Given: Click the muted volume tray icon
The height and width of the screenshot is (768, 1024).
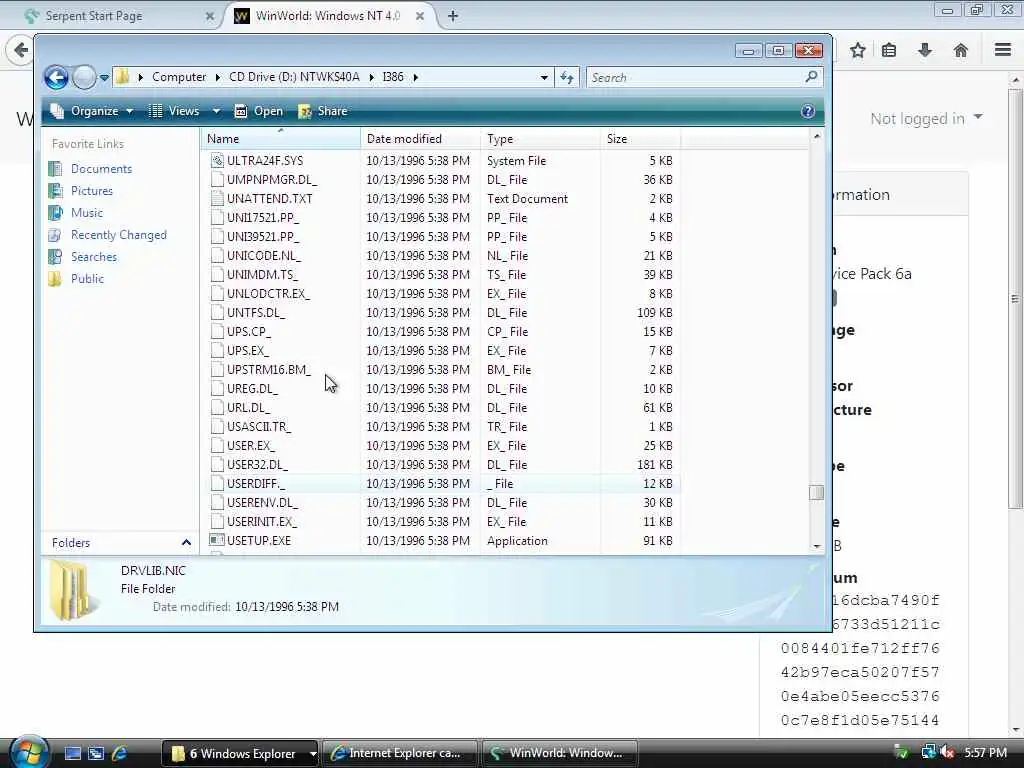Looking at the screenshot, I should click(948, 752).
